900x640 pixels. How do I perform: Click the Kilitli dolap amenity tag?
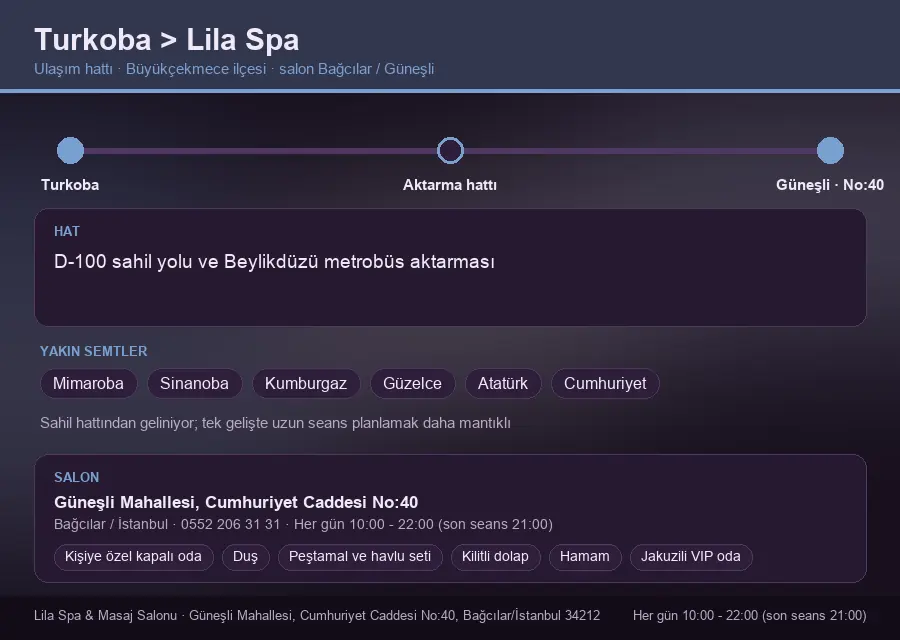495,557
